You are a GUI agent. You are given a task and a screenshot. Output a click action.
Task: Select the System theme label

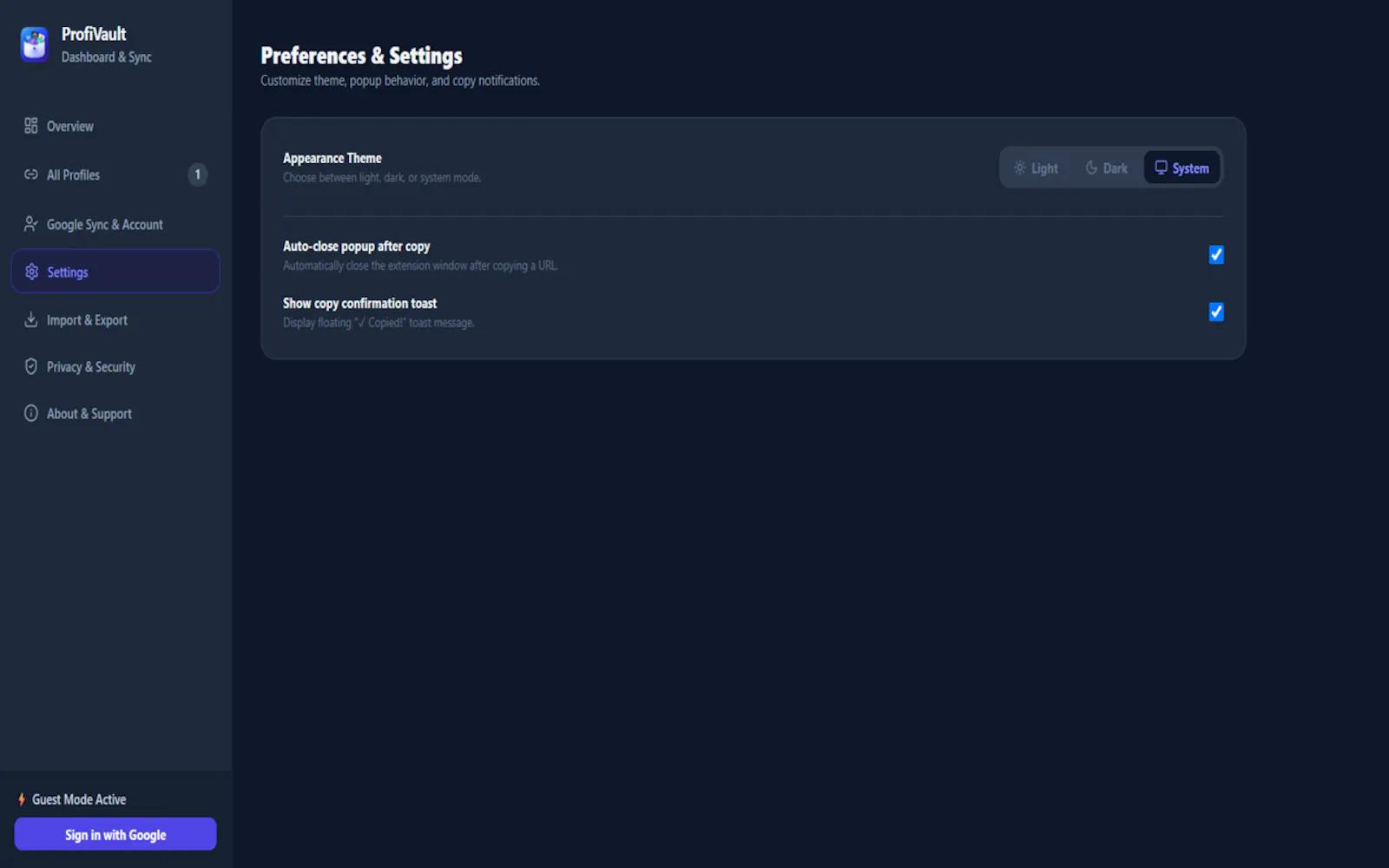(1190, 168)
